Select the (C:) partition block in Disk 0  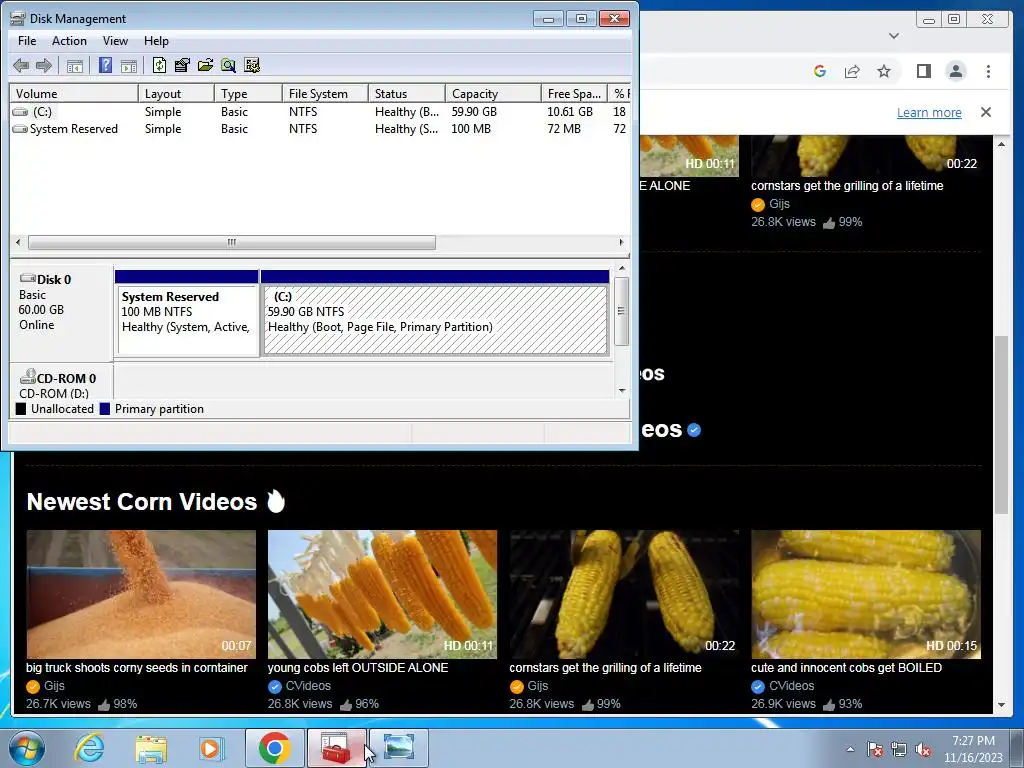[435, 313]
